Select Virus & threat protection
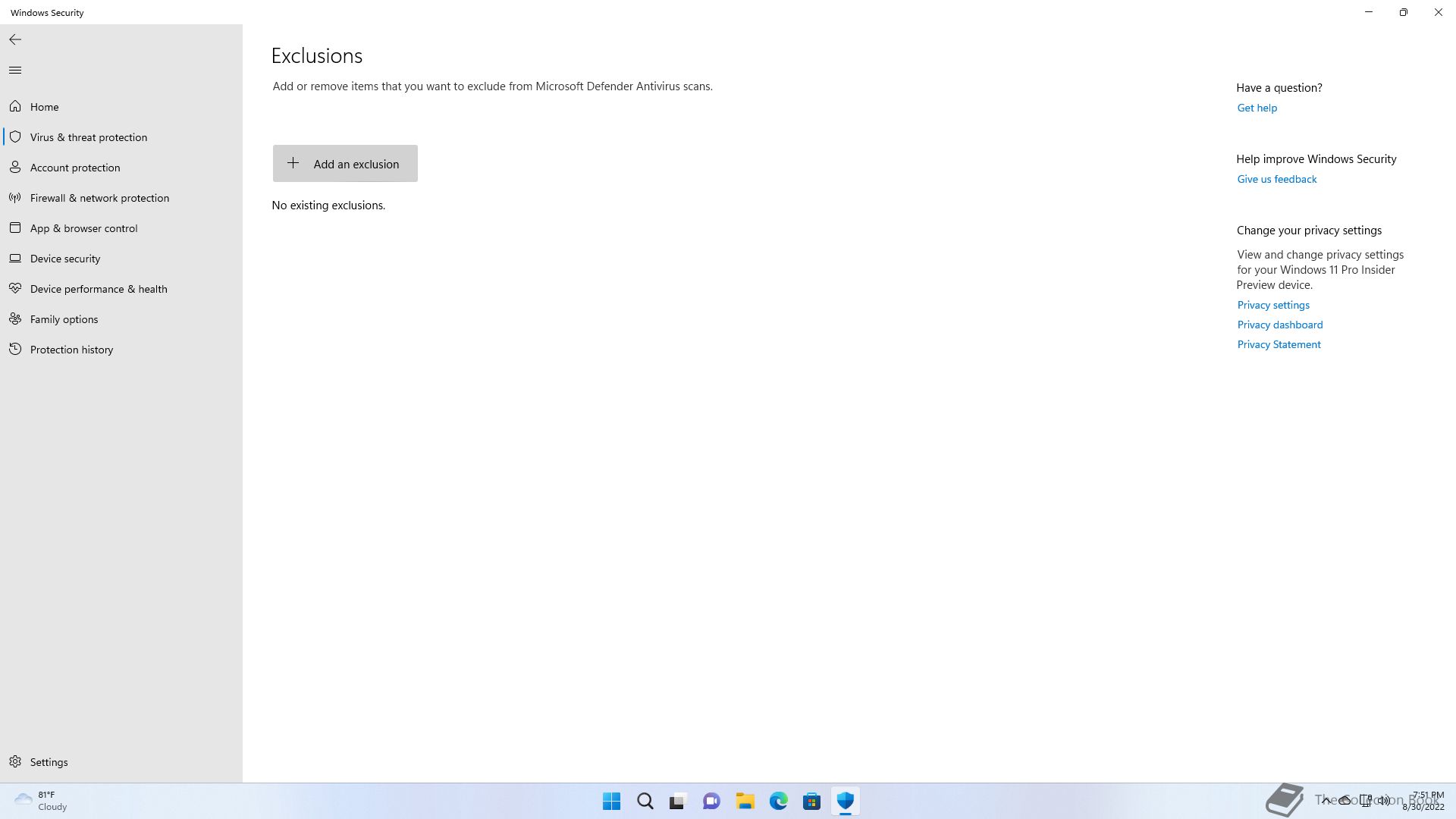 pos(89,137)
